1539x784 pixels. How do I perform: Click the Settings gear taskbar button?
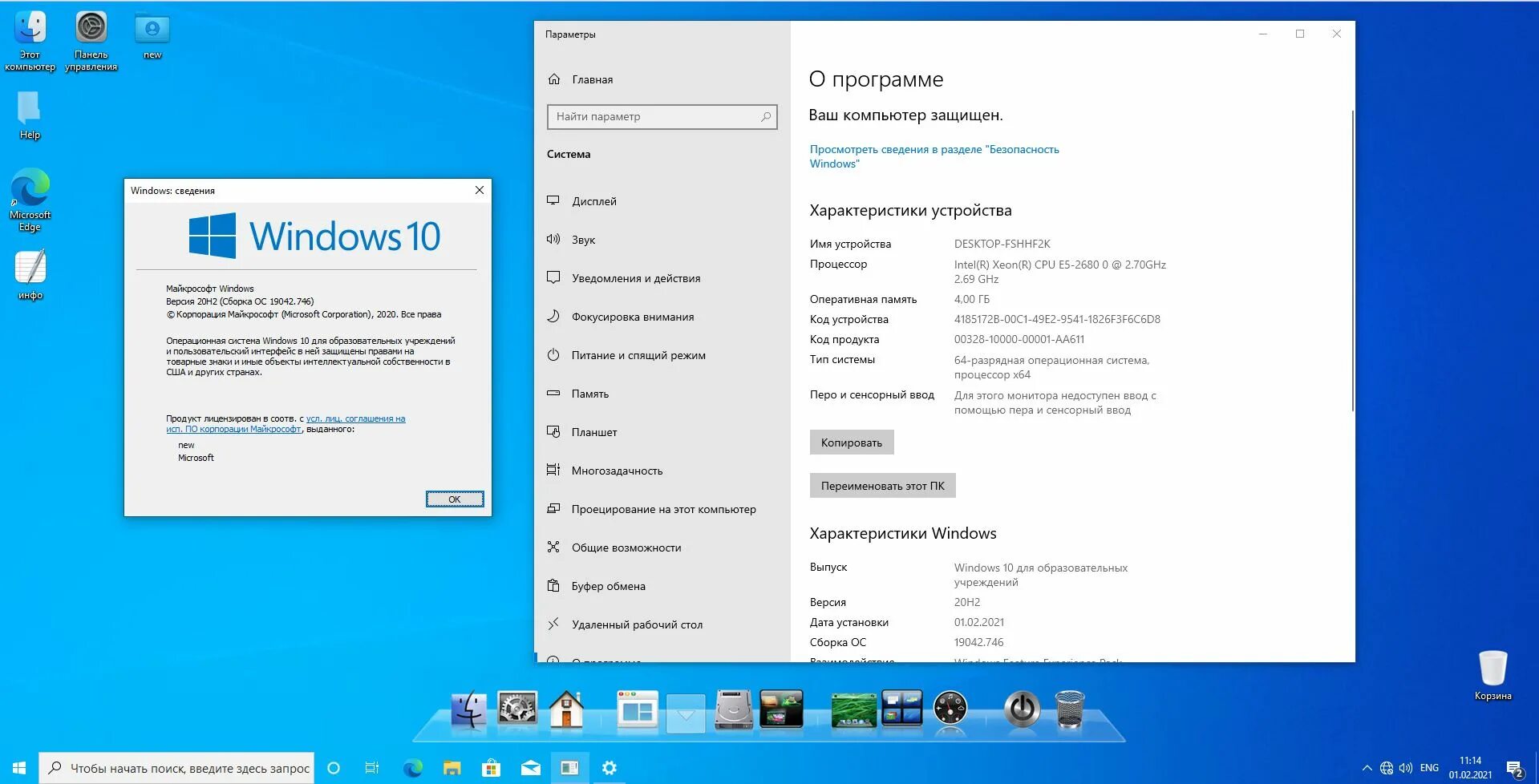point(609,768)
